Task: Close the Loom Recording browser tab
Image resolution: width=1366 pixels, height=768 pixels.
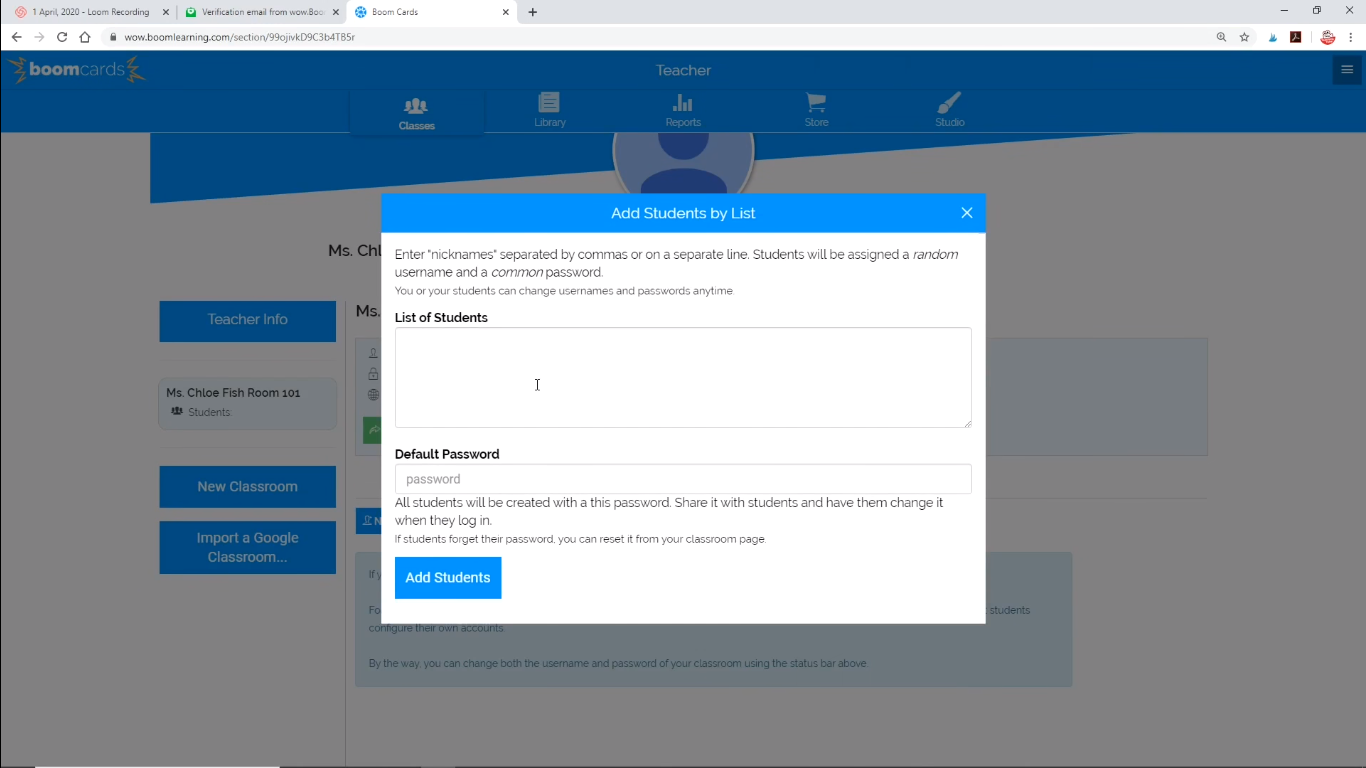Action: [x=166, y=12]
